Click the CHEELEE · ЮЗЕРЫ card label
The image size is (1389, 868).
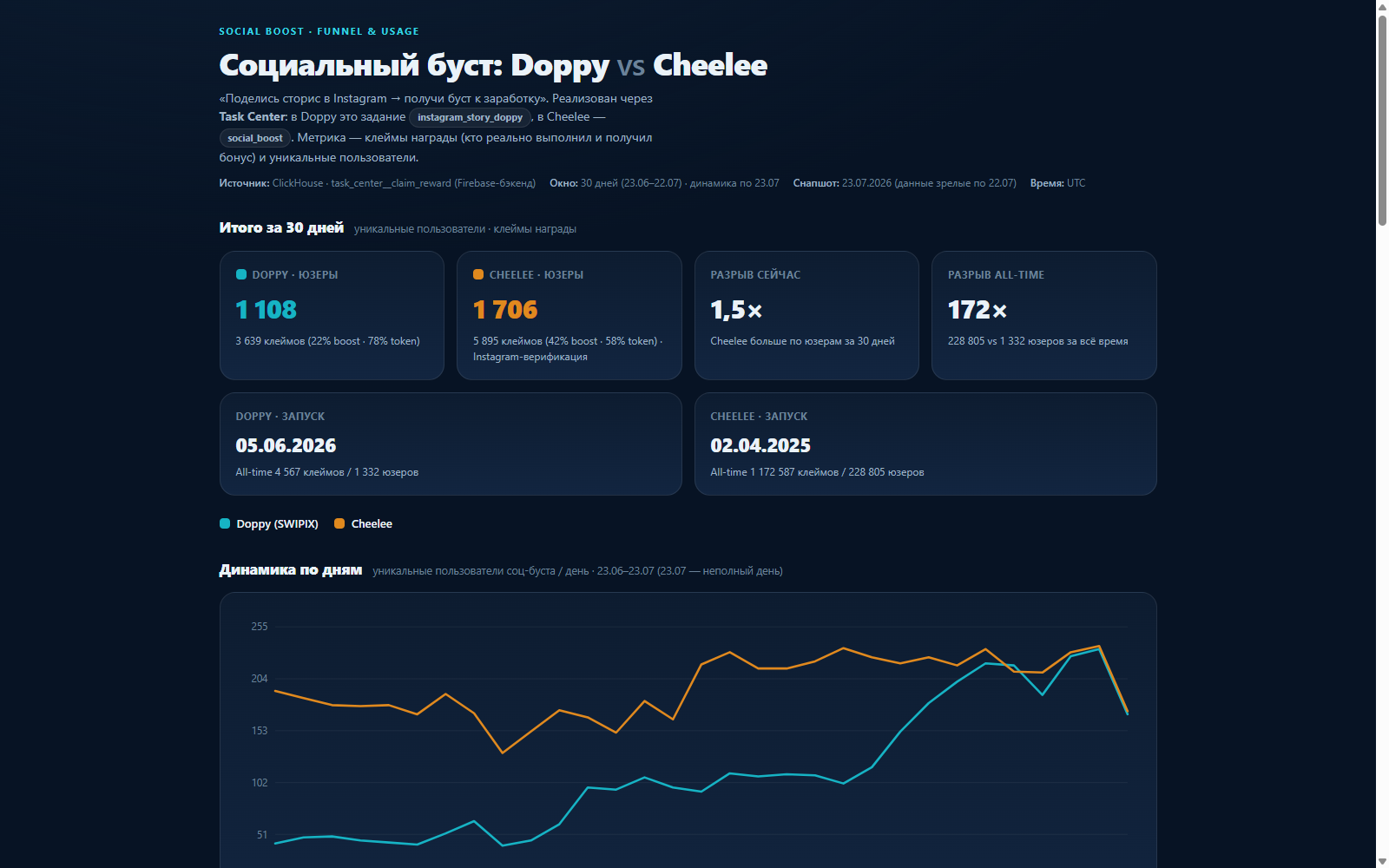[537, 275]
